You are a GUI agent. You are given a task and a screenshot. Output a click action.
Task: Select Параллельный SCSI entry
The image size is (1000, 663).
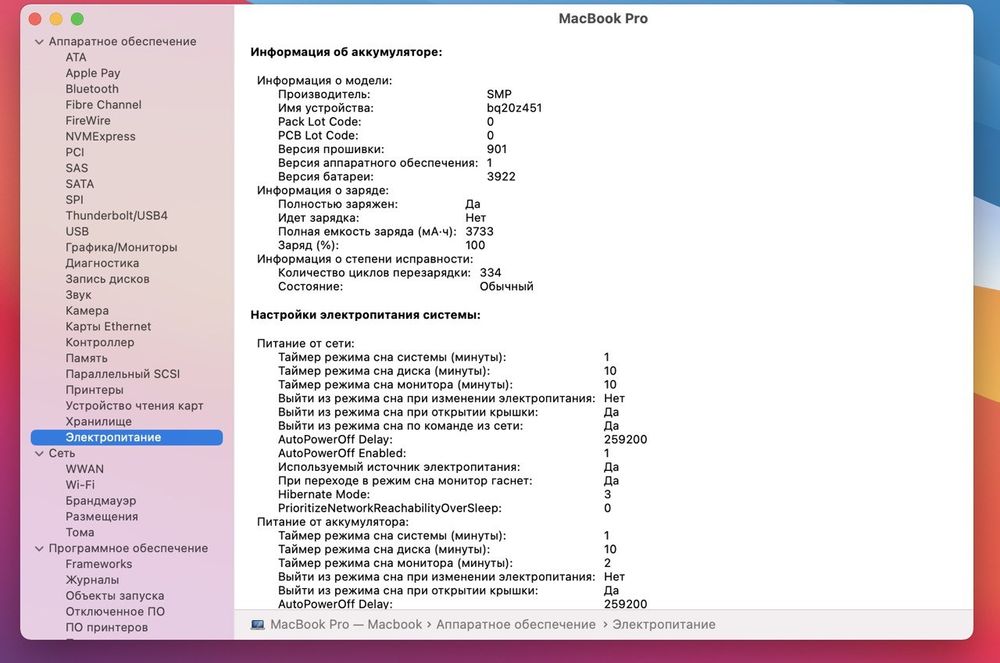coord(122,374)
